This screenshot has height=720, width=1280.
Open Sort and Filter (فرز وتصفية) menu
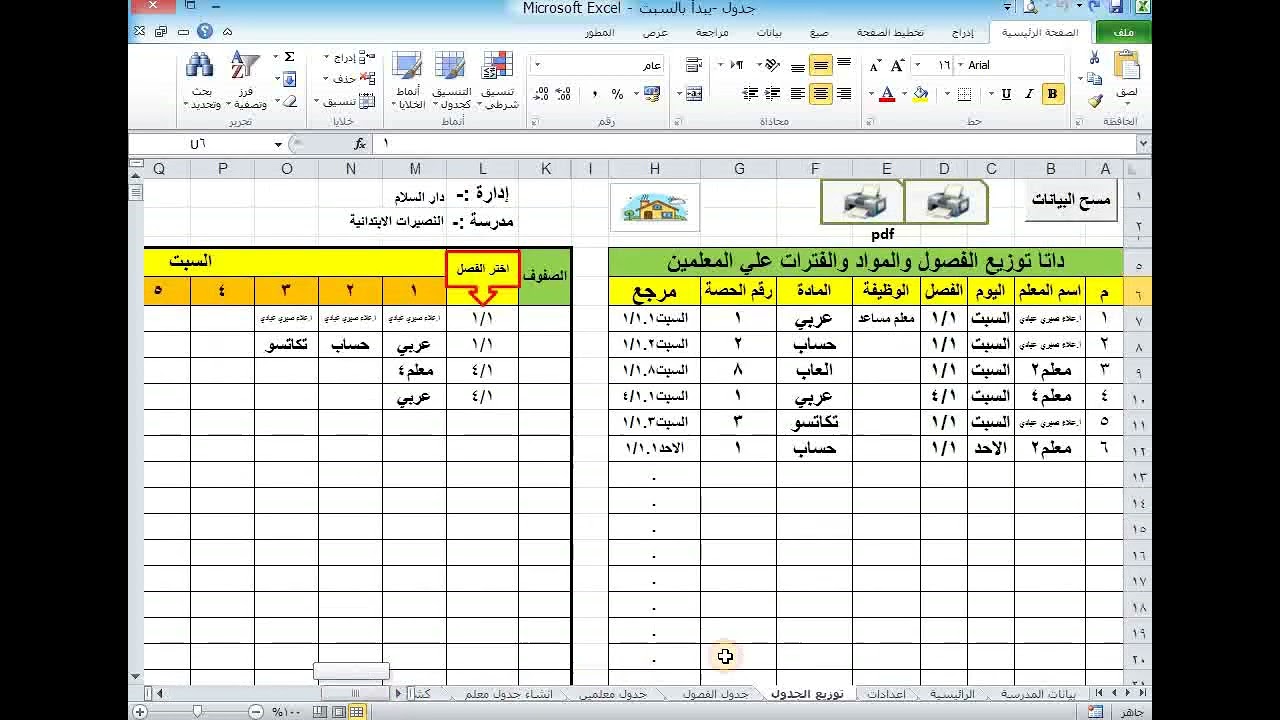coord(246,80)
